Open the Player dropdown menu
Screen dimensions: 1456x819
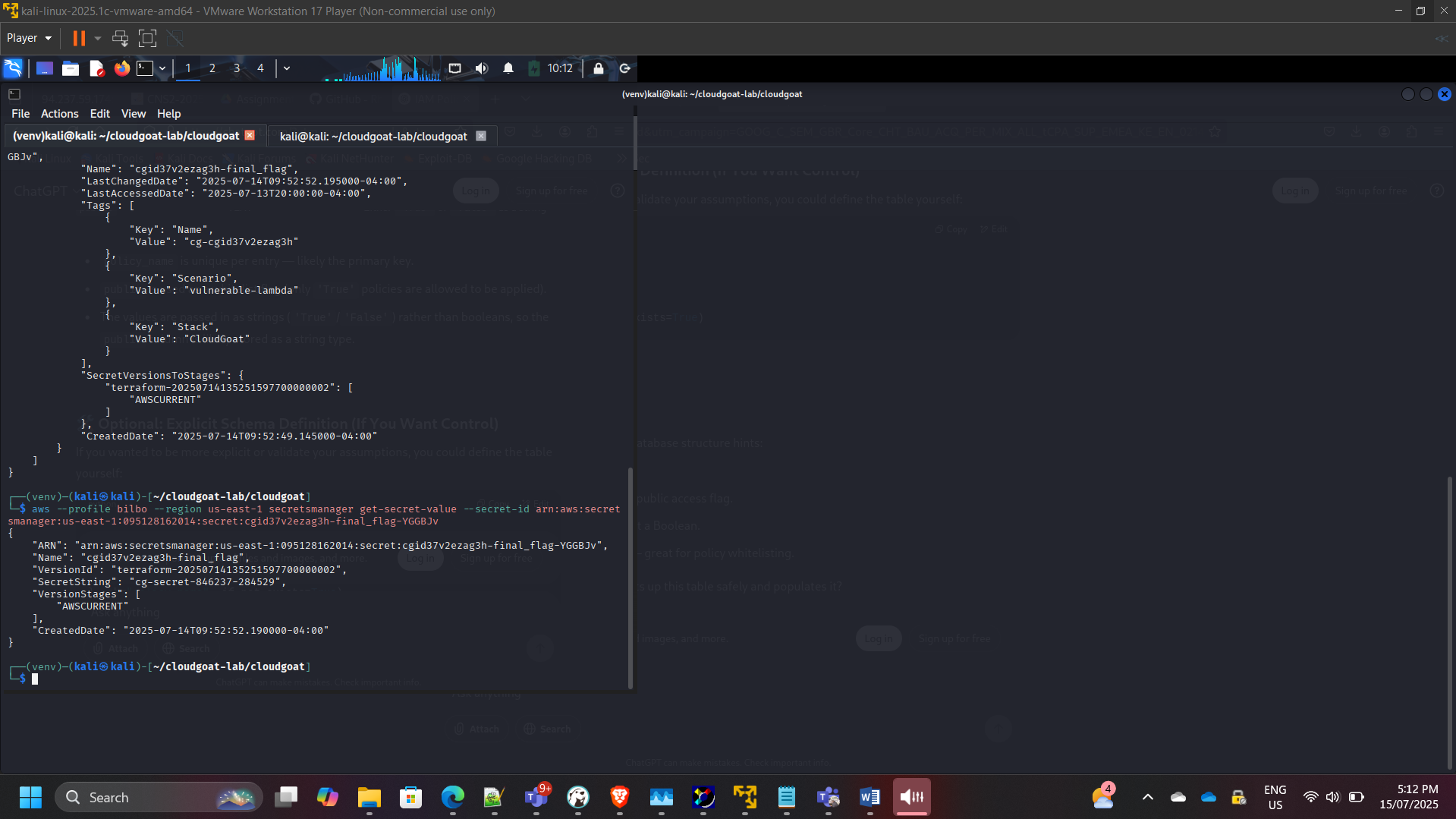pos(29,38)
